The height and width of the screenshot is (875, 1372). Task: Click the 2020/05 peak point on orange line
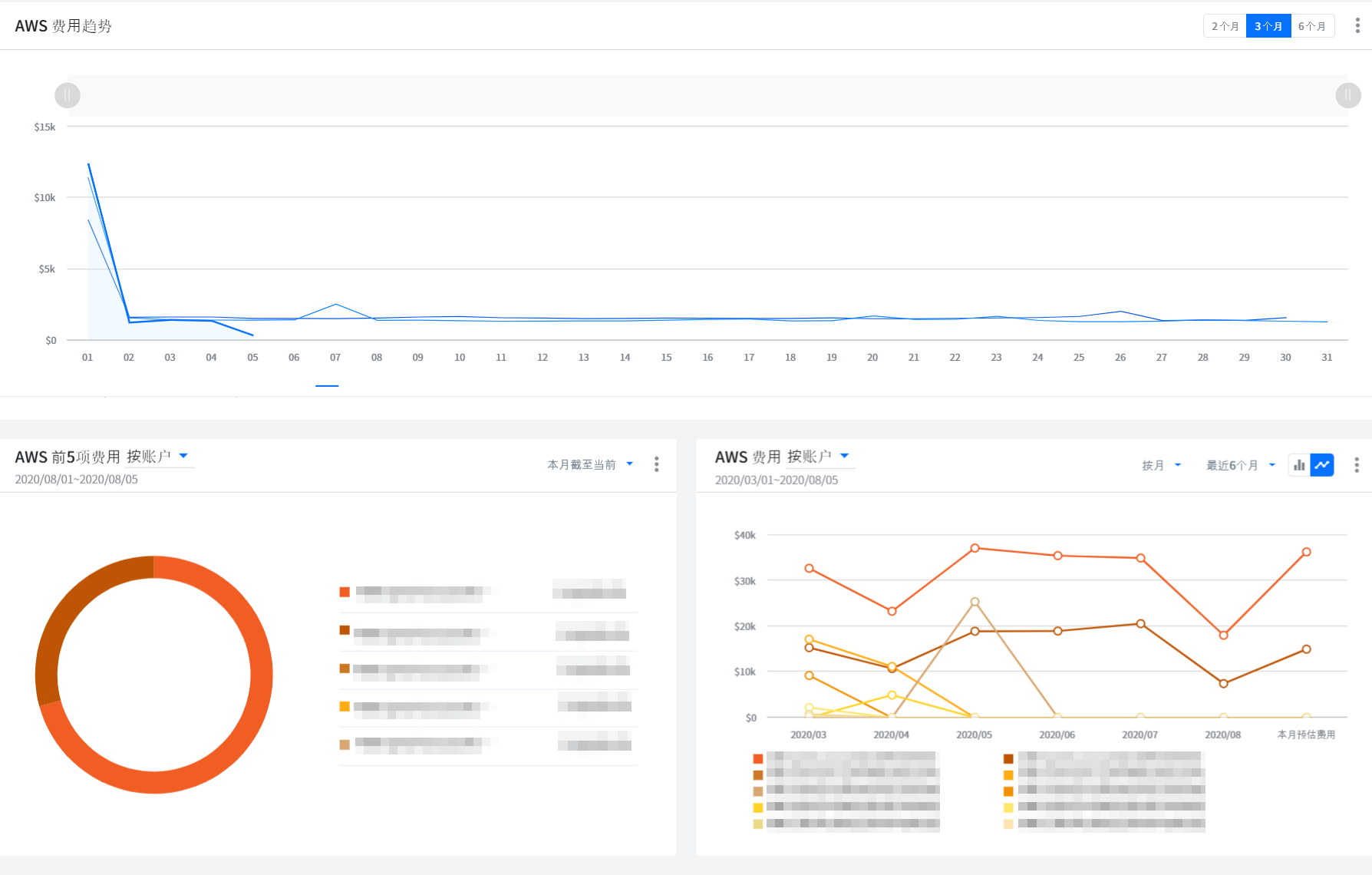(x=975, y=548)
